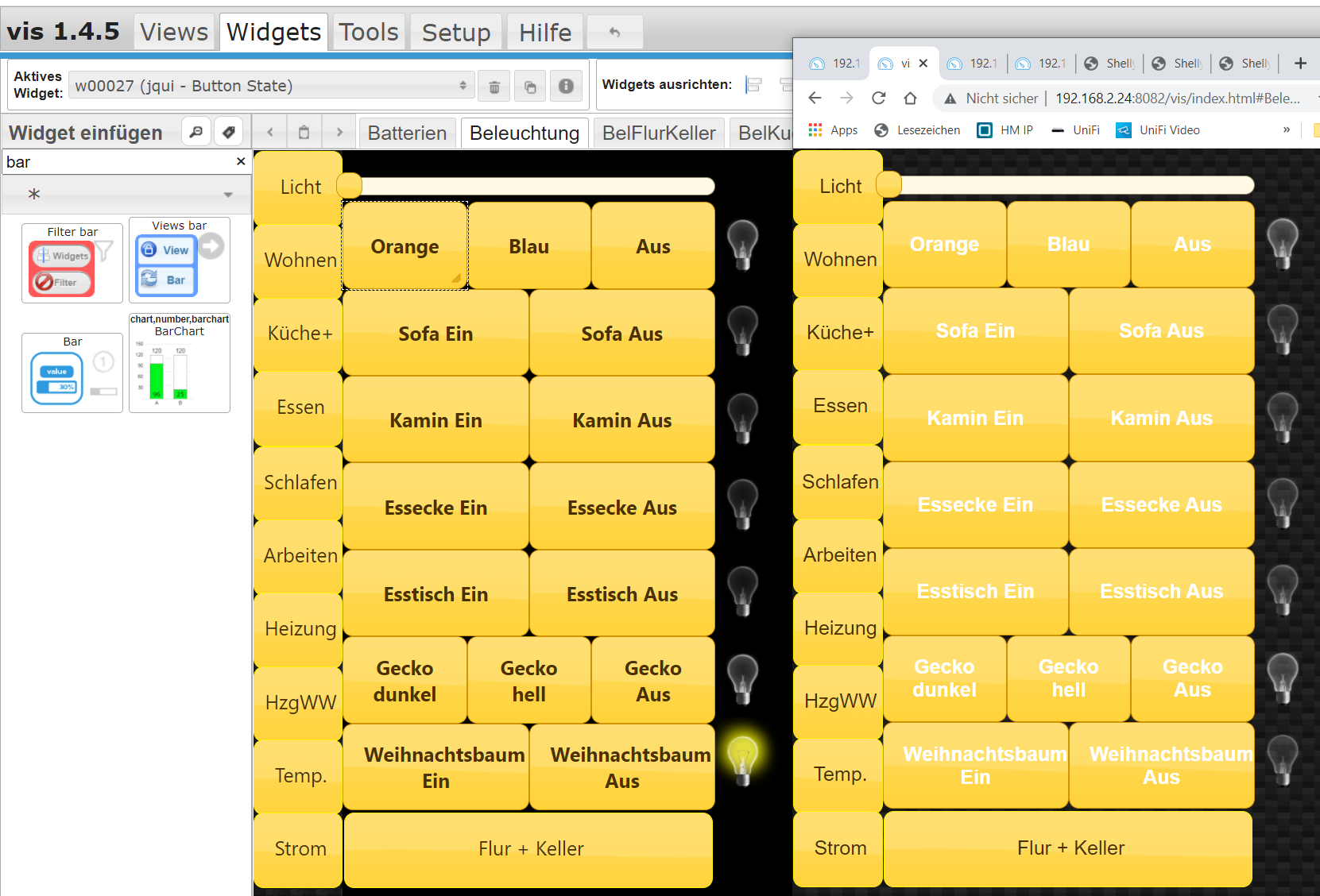Select the bulb beside Sofa Aus in the editor
This screenshot has height=896, width=1320.
(x=742, y=331)
